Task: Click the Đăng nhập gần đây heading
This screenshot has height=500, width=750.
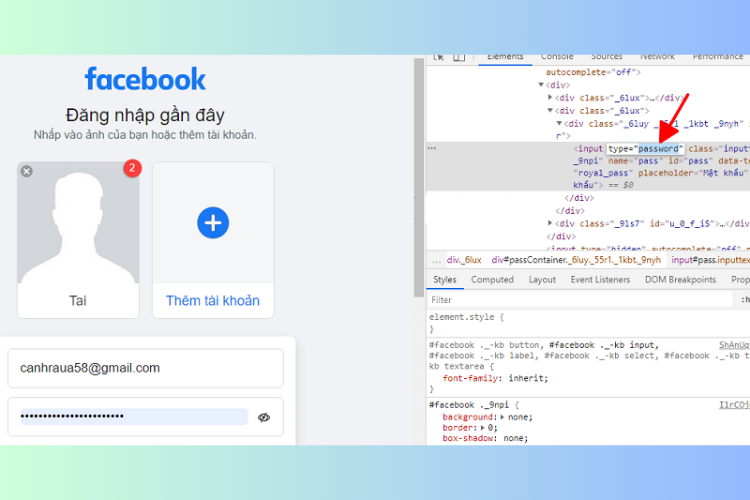Action: (x=145, y=115)
